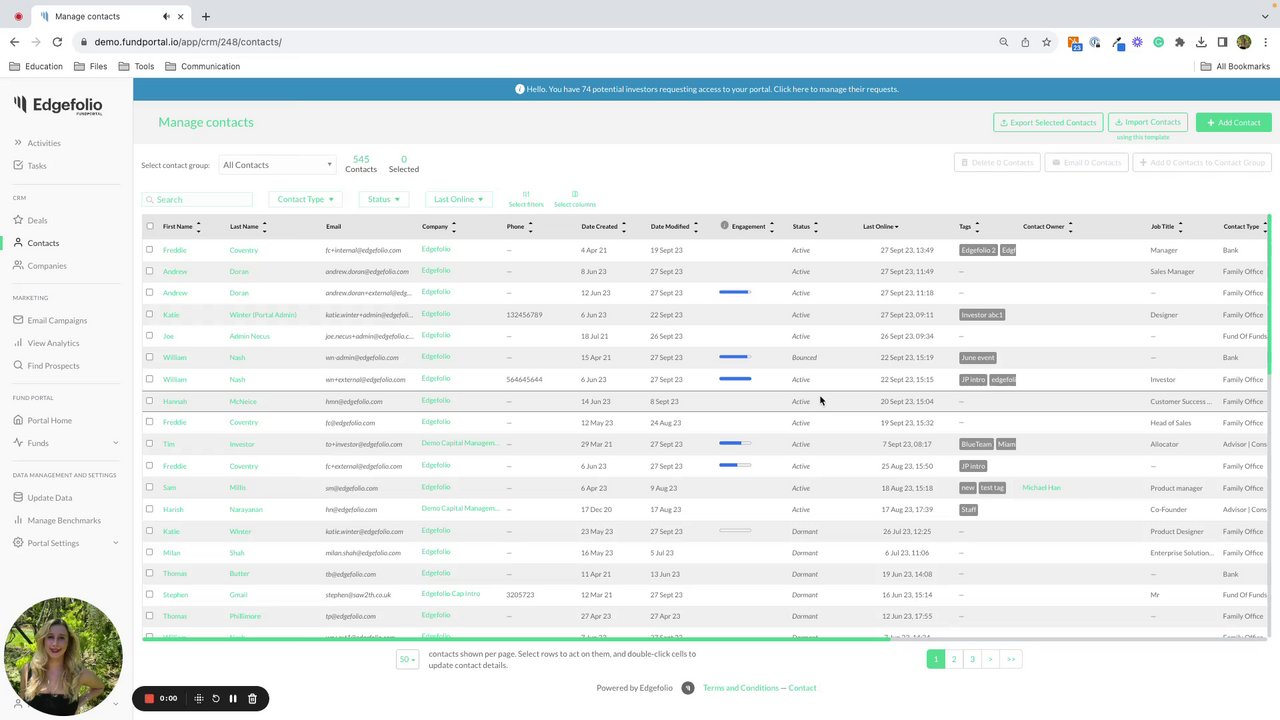Click the Select columns icon
Viewport: 1280px width, 720px height.
point(575,194)
